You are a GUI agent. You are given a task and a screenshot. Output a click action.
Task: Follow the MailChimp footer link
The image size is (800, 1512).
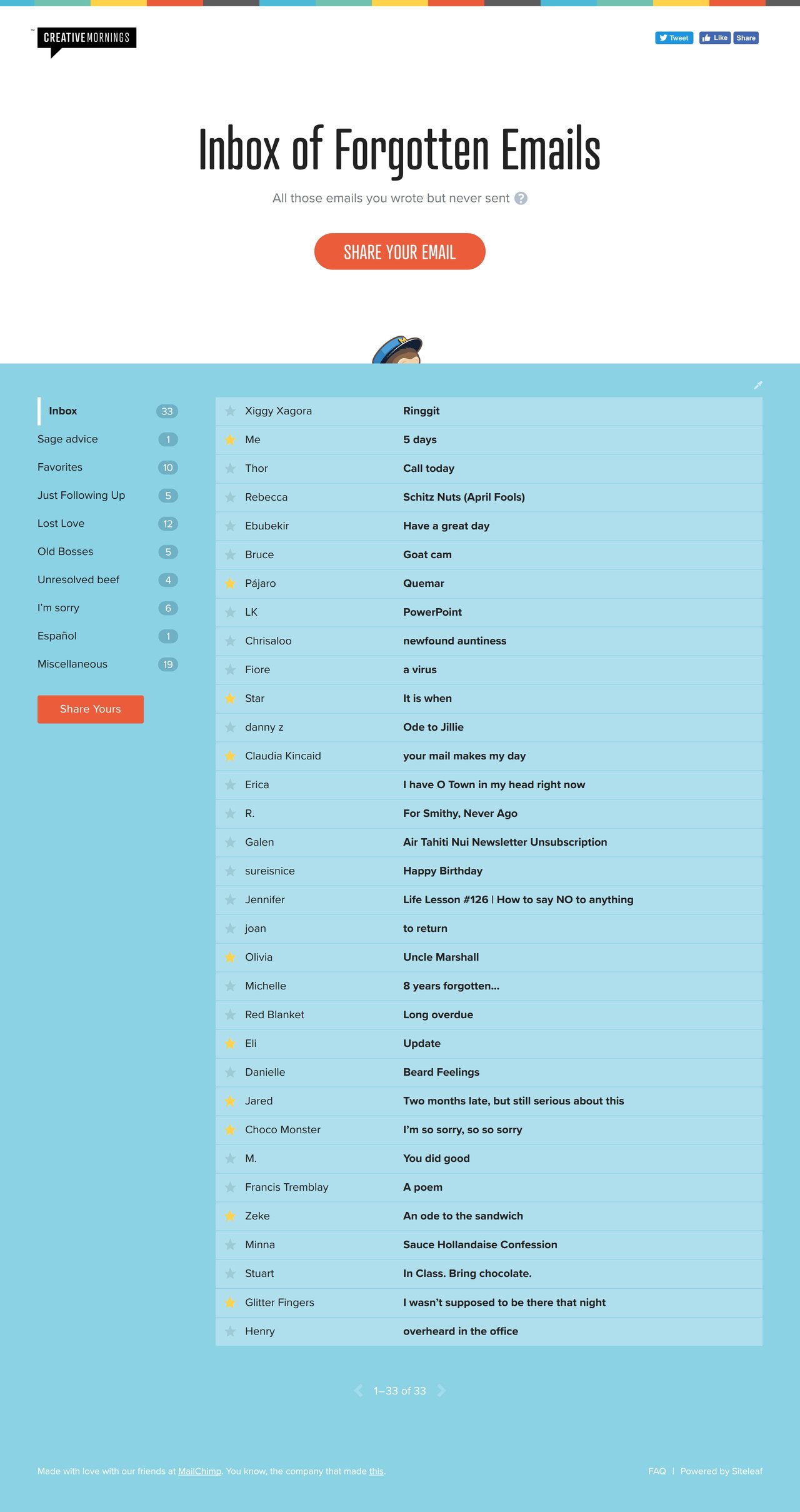click(x=200, y=1471)
